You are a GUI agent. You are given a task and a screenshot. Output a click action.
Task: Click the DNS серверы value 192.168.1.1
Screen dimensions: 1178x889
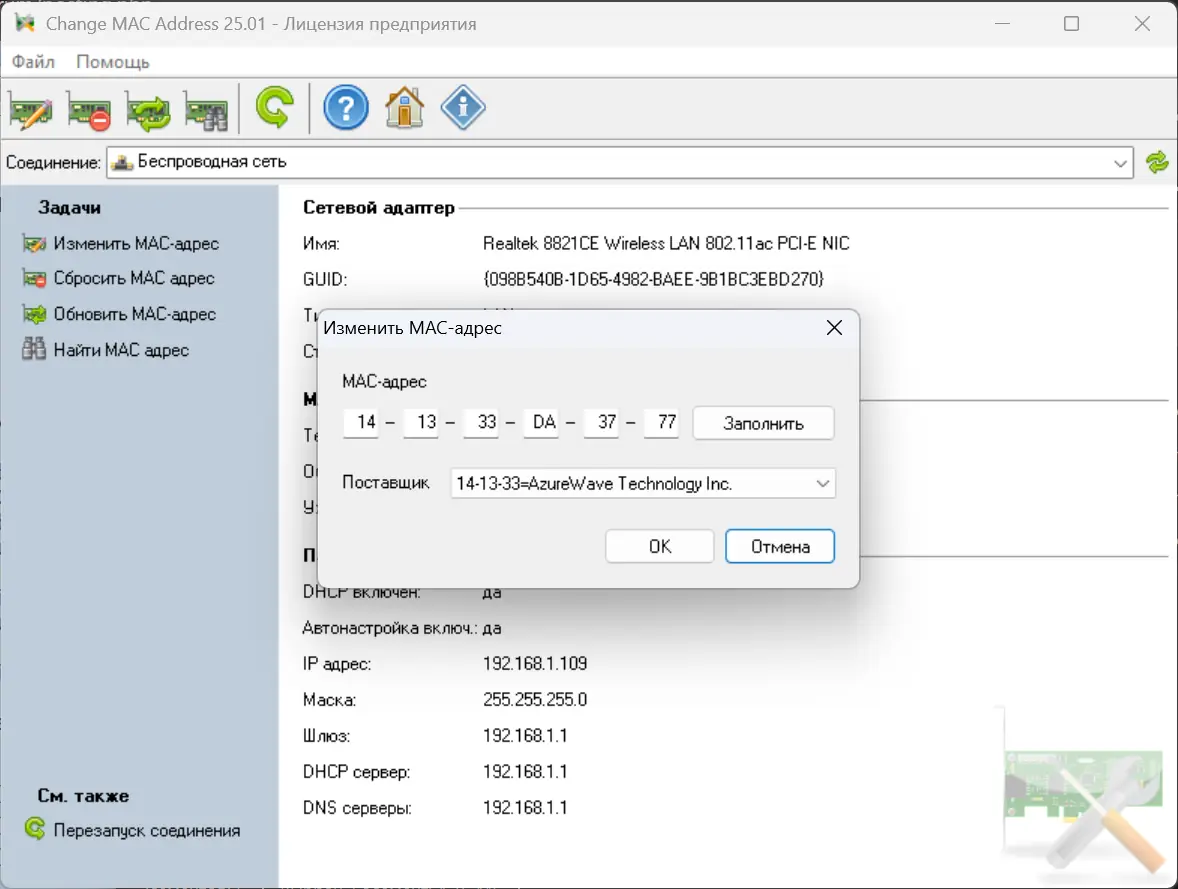click(x=525, y=808)
